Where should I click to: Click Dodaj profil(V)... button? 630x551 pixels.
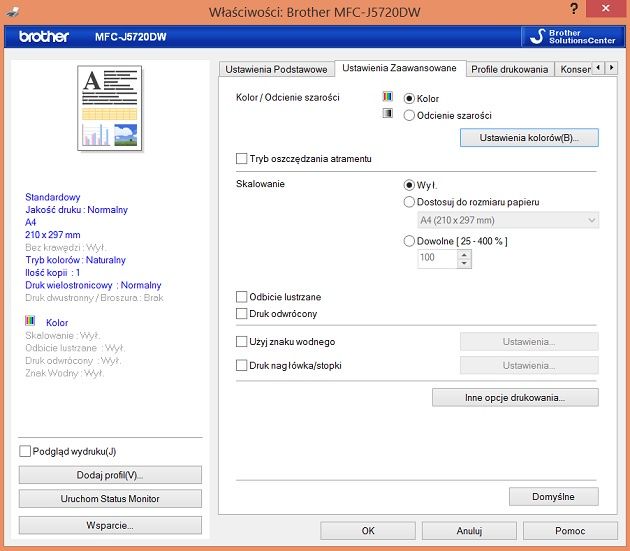(x=110, y=475)
